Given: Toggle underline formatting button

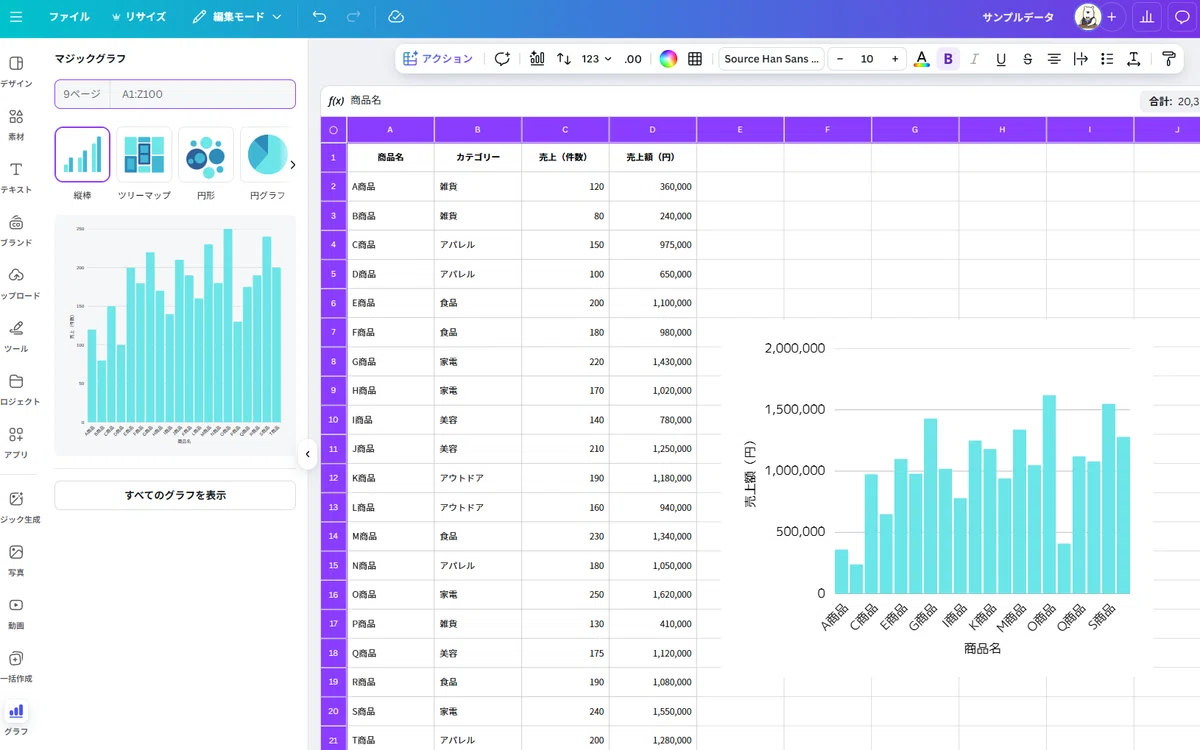Looking at the screenshot, I should point(1001,59).
